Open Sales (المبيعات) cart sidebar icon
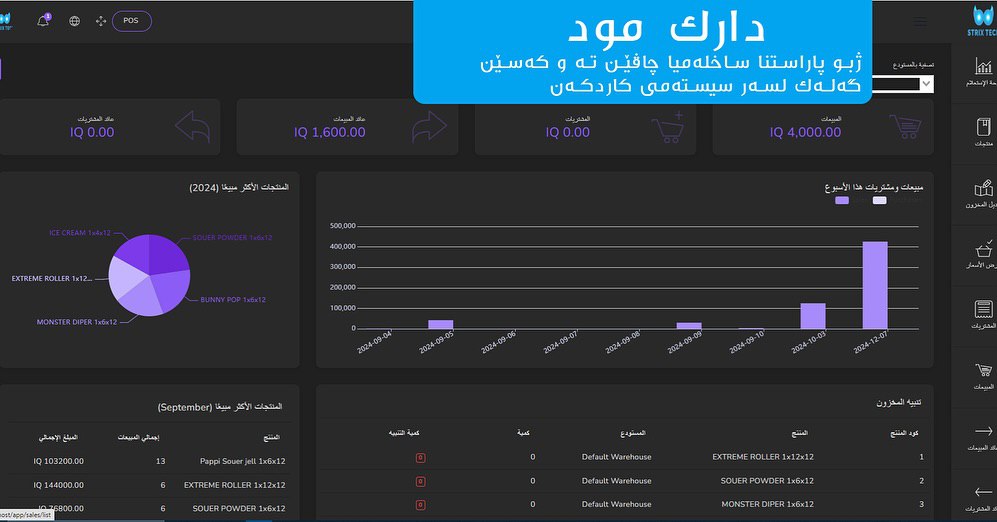997x522 pixels. pos(983,370)
